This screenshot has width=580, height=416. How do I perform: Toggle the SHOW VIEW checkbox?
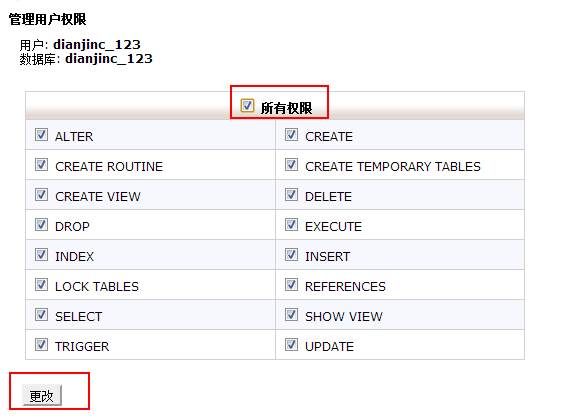[291, 315]
